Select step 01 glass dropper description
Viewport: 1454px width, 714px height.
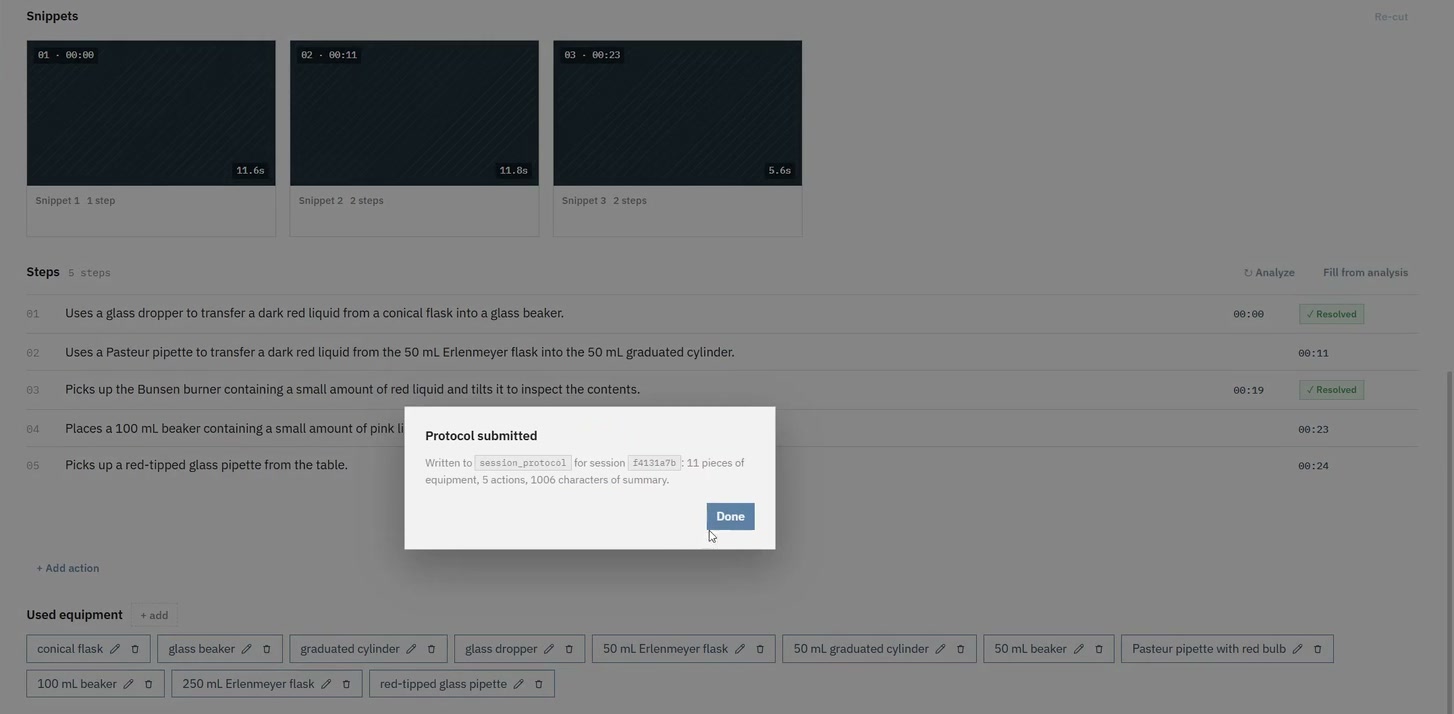314,313
